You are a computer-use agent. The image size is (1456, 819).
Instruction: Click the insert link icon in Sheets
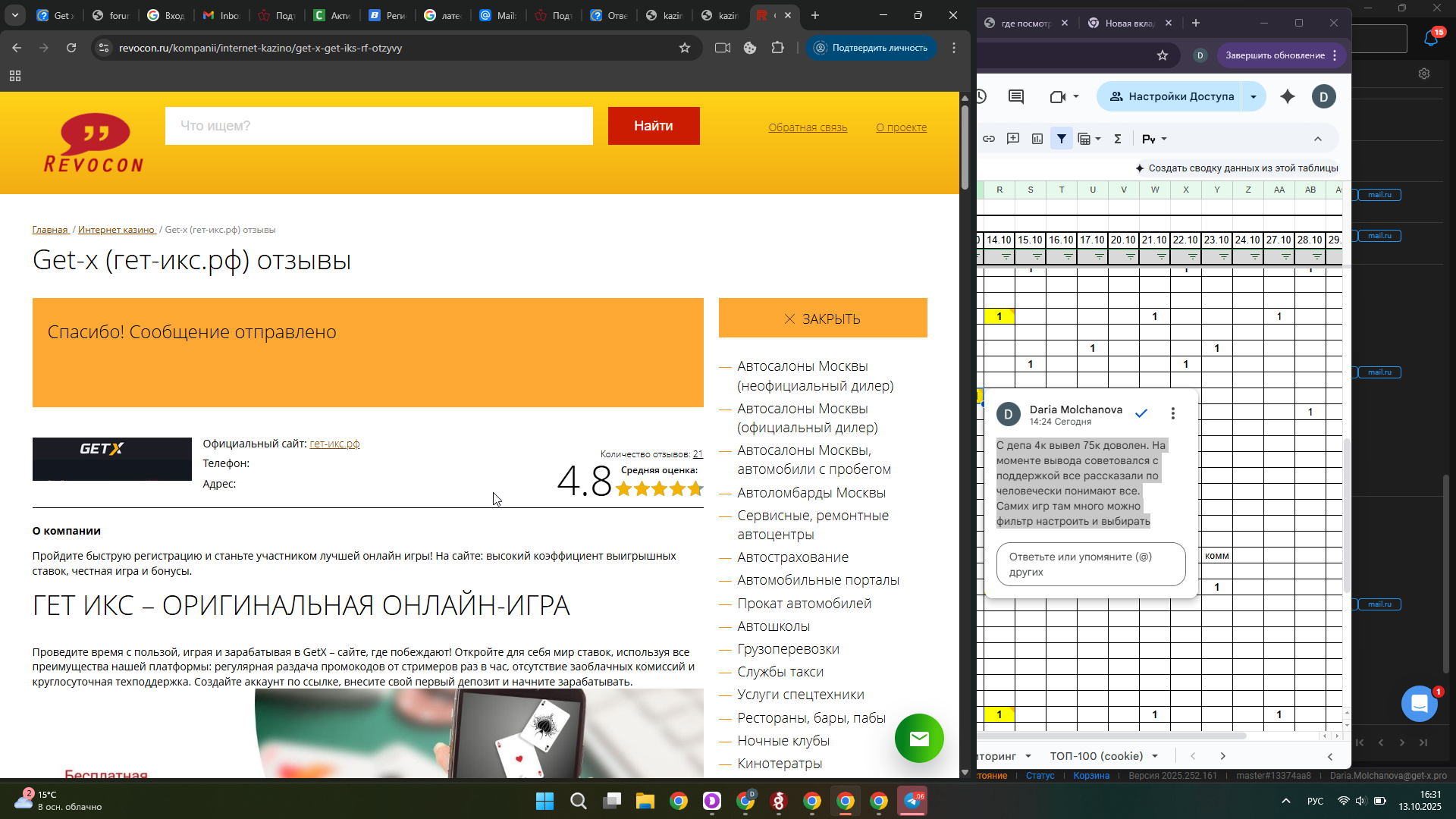(989, 139)
